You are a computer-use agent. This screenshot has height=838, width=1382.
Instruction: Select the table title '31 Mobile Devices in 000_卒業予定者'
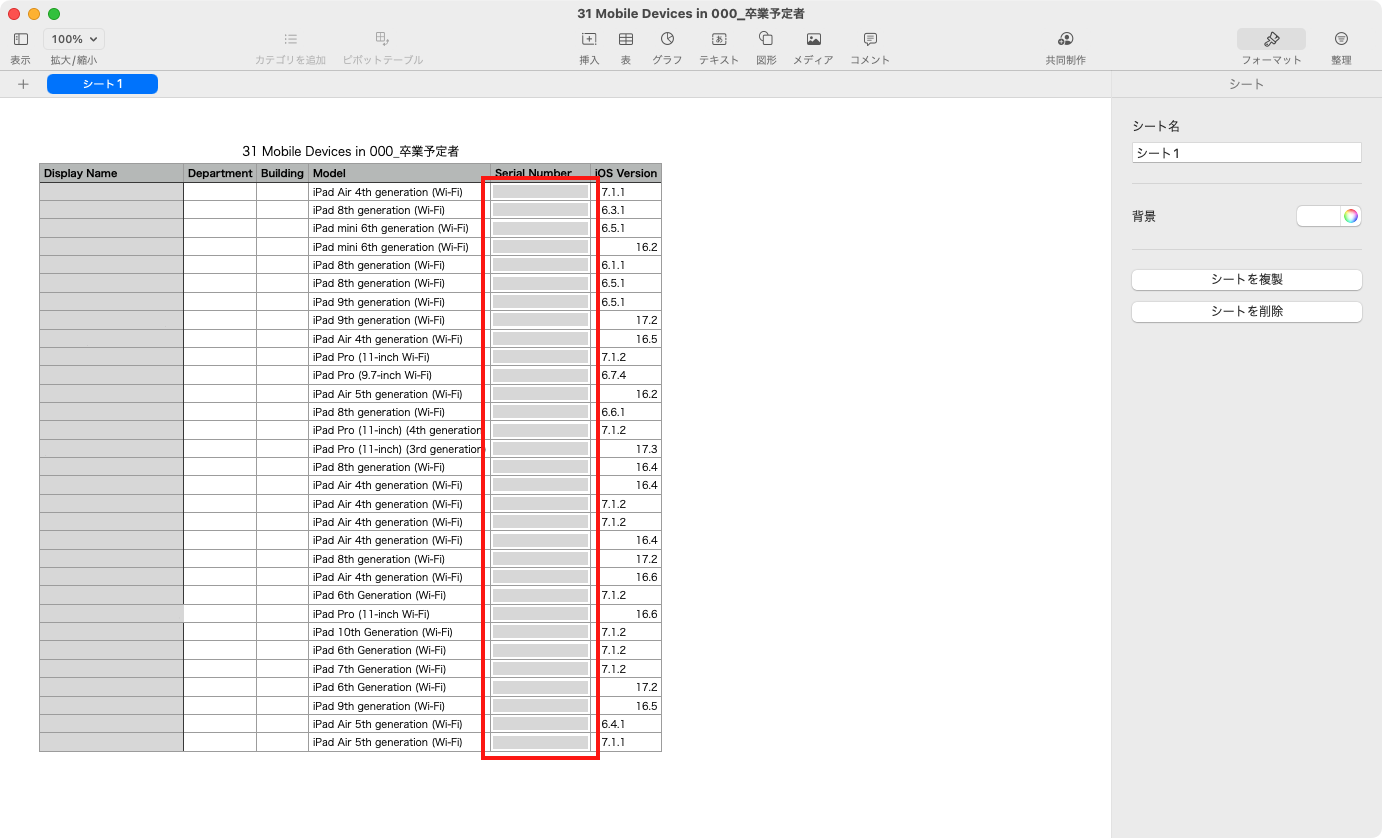tap(350, 151)
